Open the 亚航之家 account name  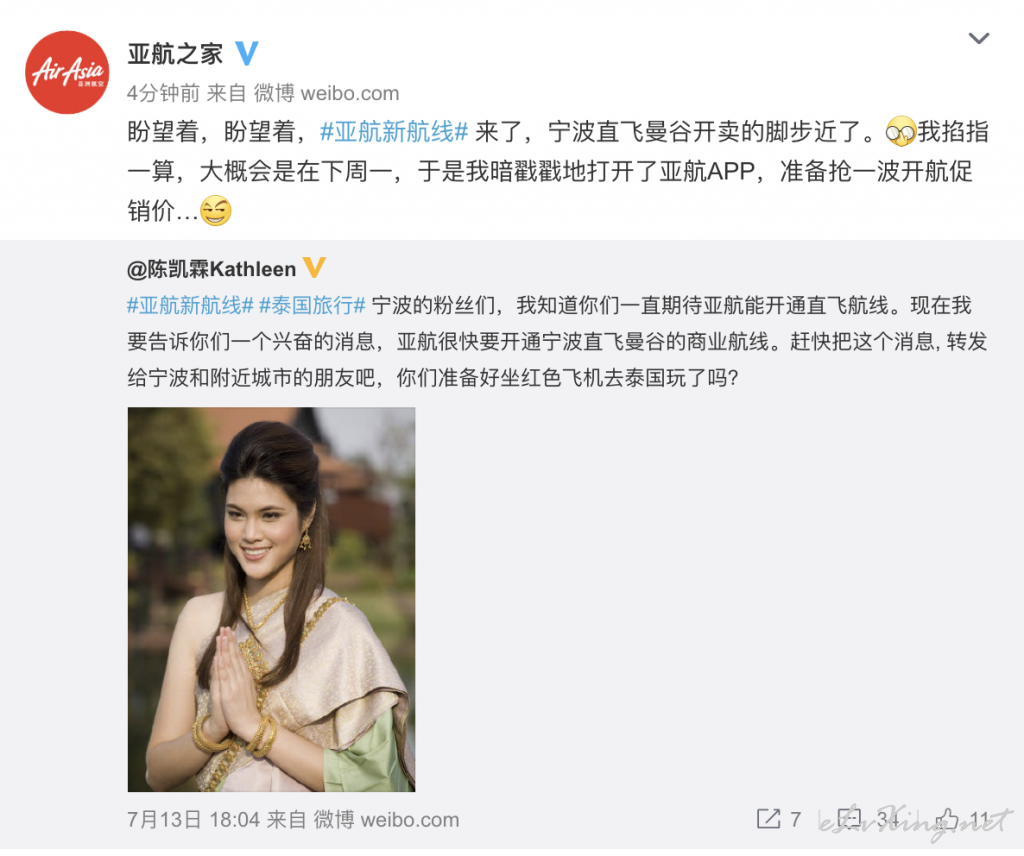[175, 54]
